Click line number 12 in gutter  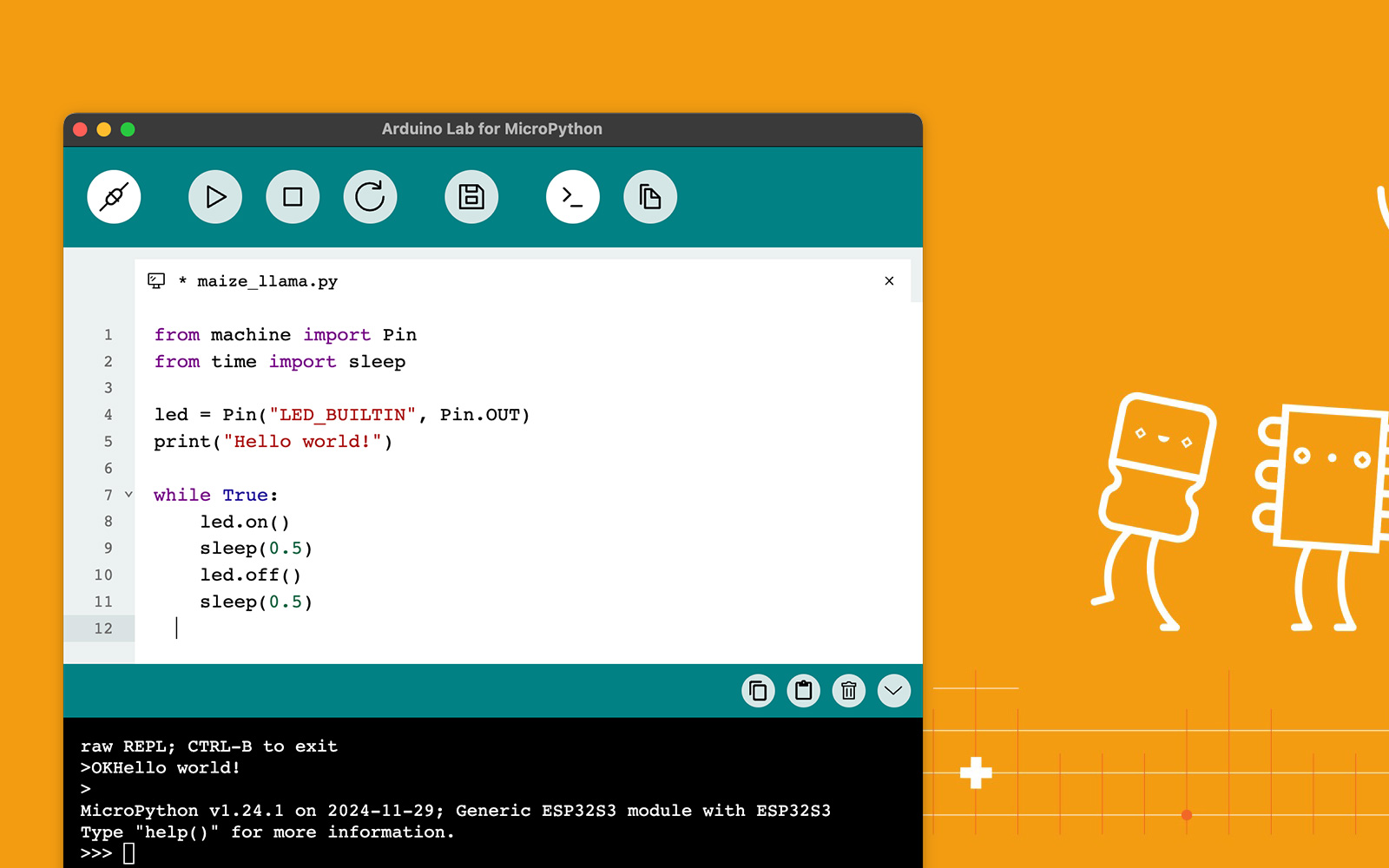(x=103, y=628)
